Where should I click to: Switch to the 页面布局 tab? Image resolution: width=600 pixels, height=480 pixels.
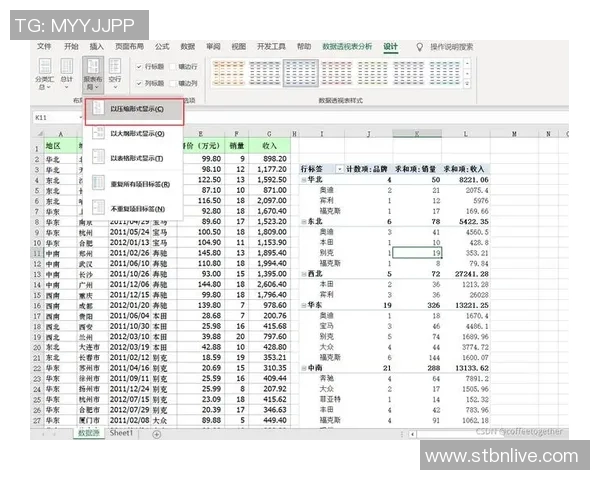[129, 46]
